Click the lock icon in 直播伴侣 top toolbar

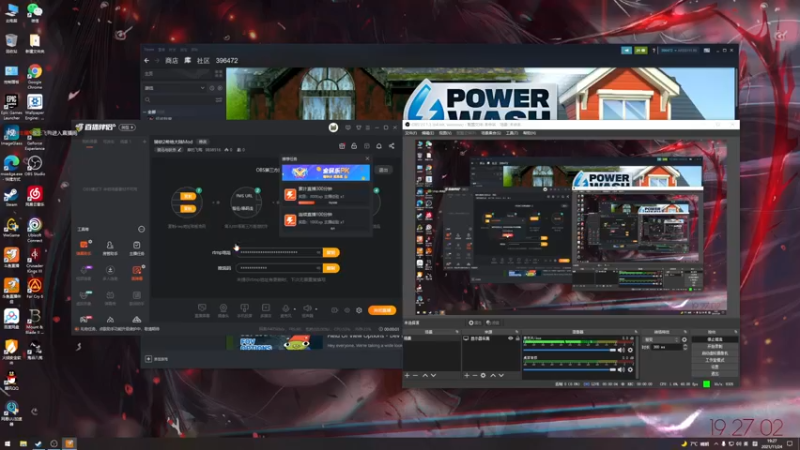coord(354,146)
